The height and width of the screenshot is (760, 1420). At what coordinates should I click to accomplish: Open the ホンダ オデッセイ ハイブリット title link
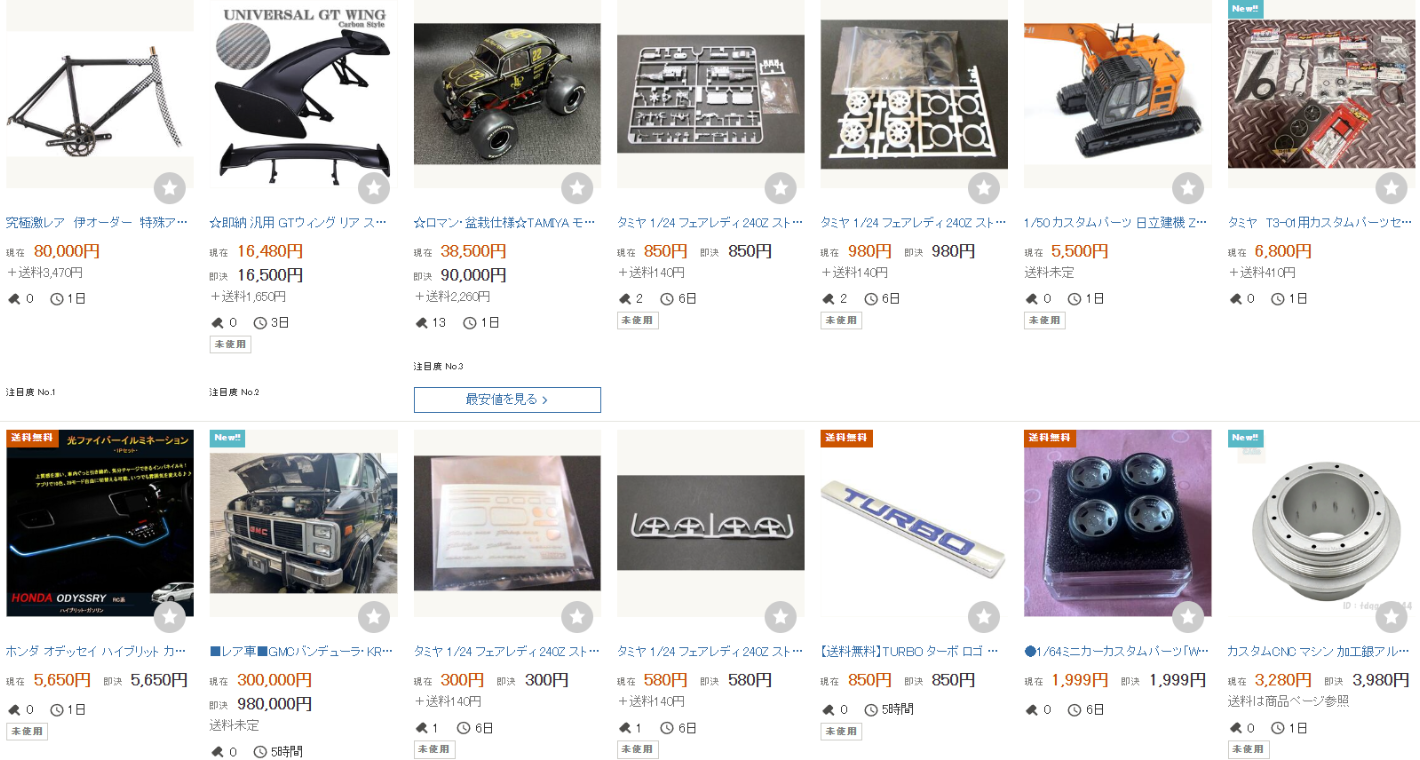97,651
